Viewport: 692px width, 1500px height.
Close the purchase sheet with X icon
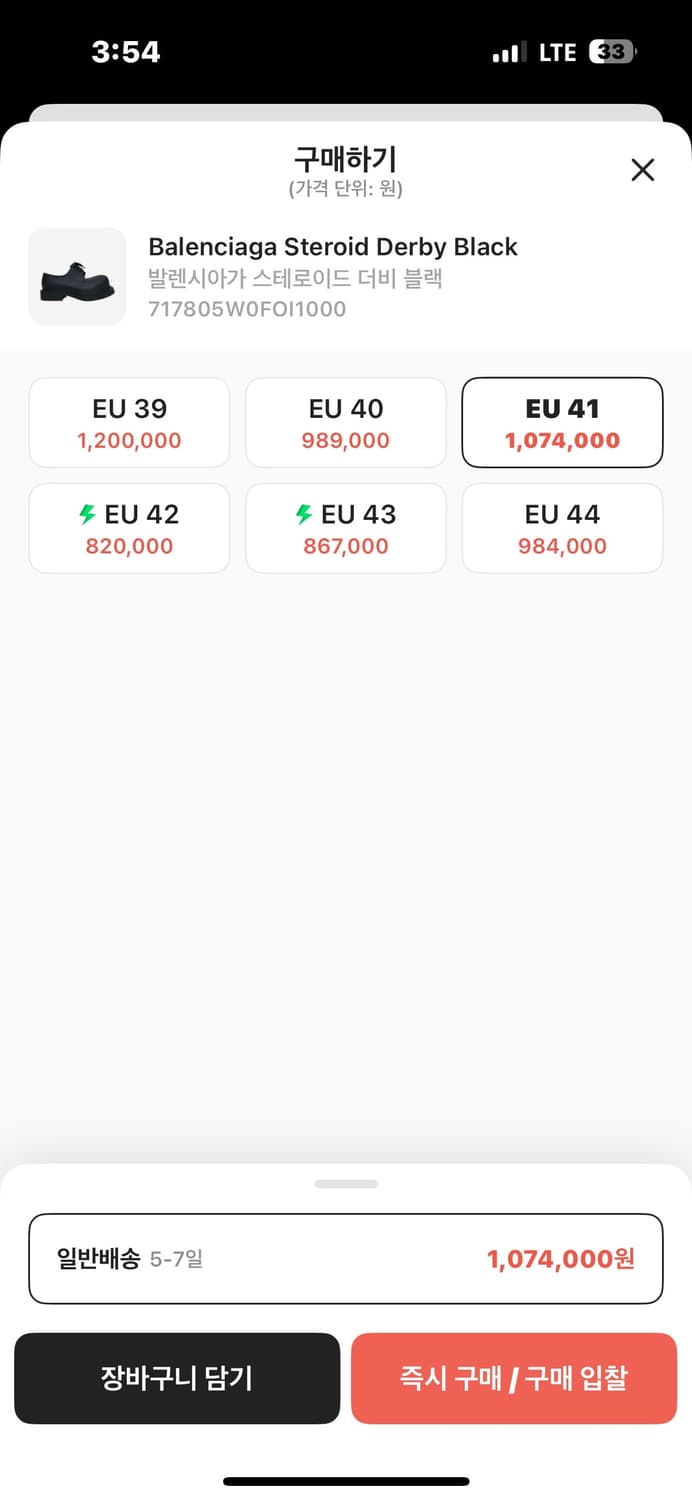click(643, 170)
